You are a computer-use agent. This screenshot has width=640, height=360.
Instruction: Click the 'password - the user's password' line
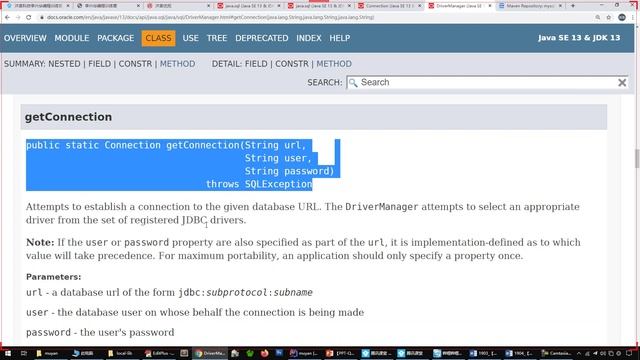[x=100, y=333]
